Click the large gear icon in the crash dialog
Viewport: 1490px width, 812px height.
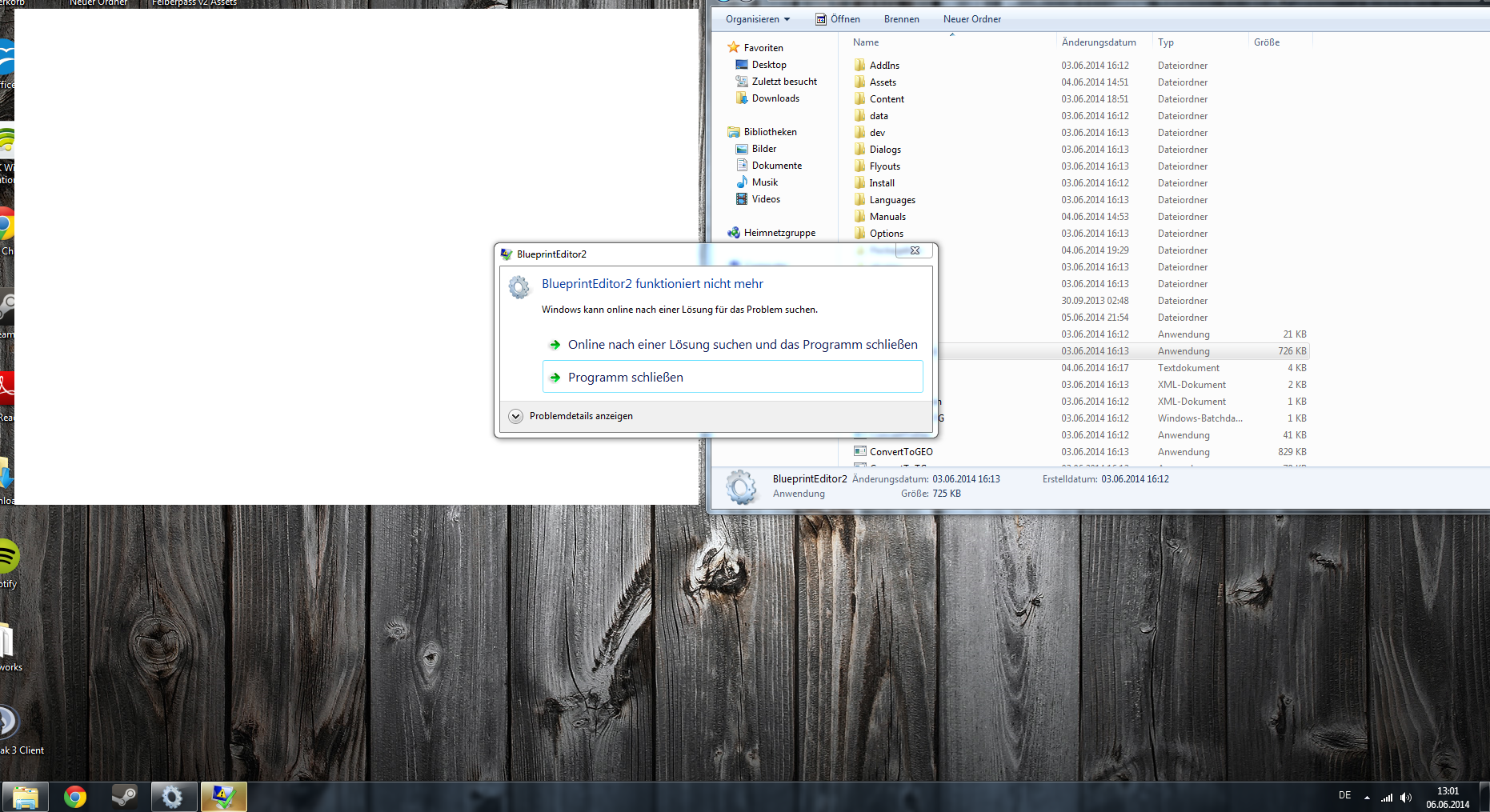[x=519, y=287]
